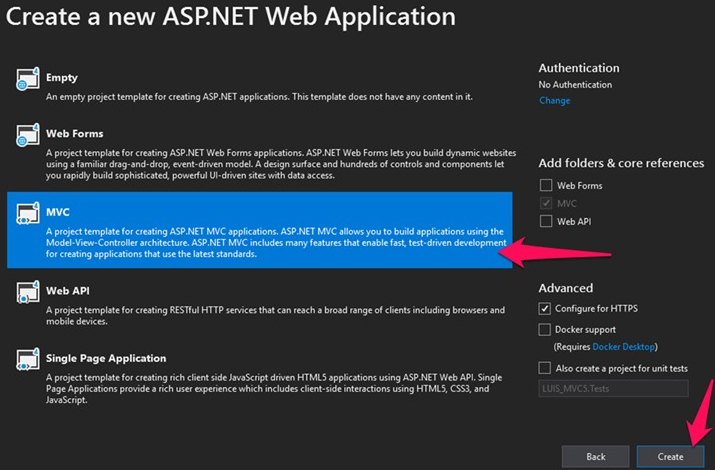The height and width of the screenshot is (470, 715).
Task: Enable the Web Forms checkbox
Action: click(545, 185)
